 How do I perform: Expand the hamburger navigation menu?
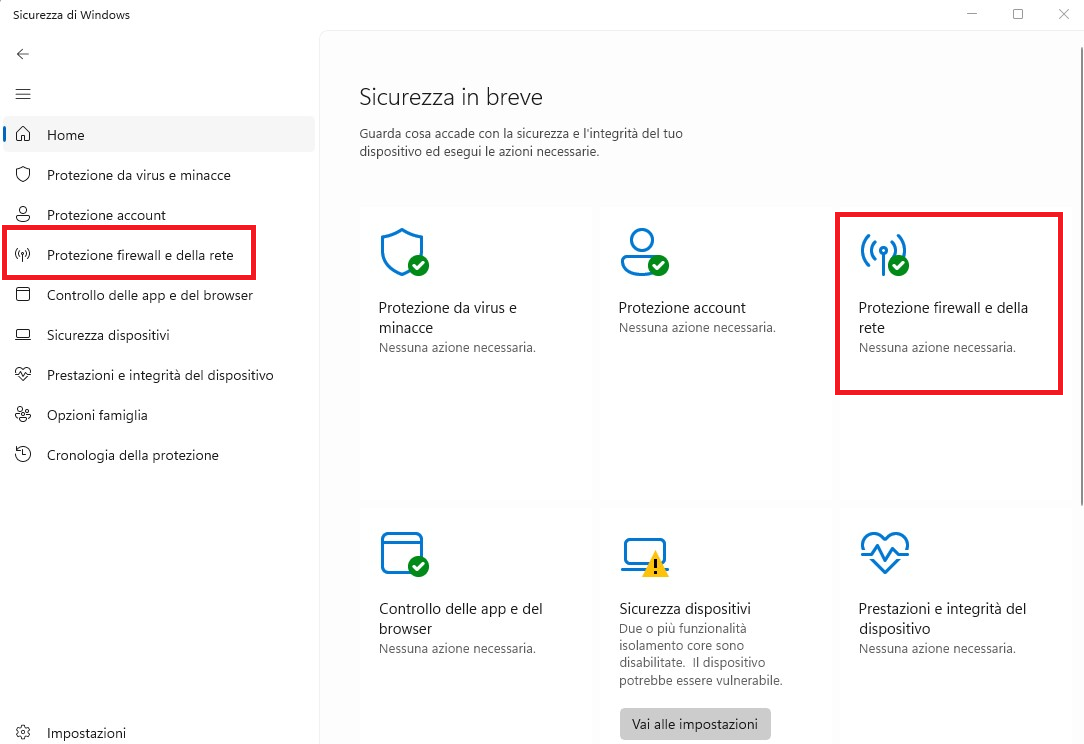23,94
